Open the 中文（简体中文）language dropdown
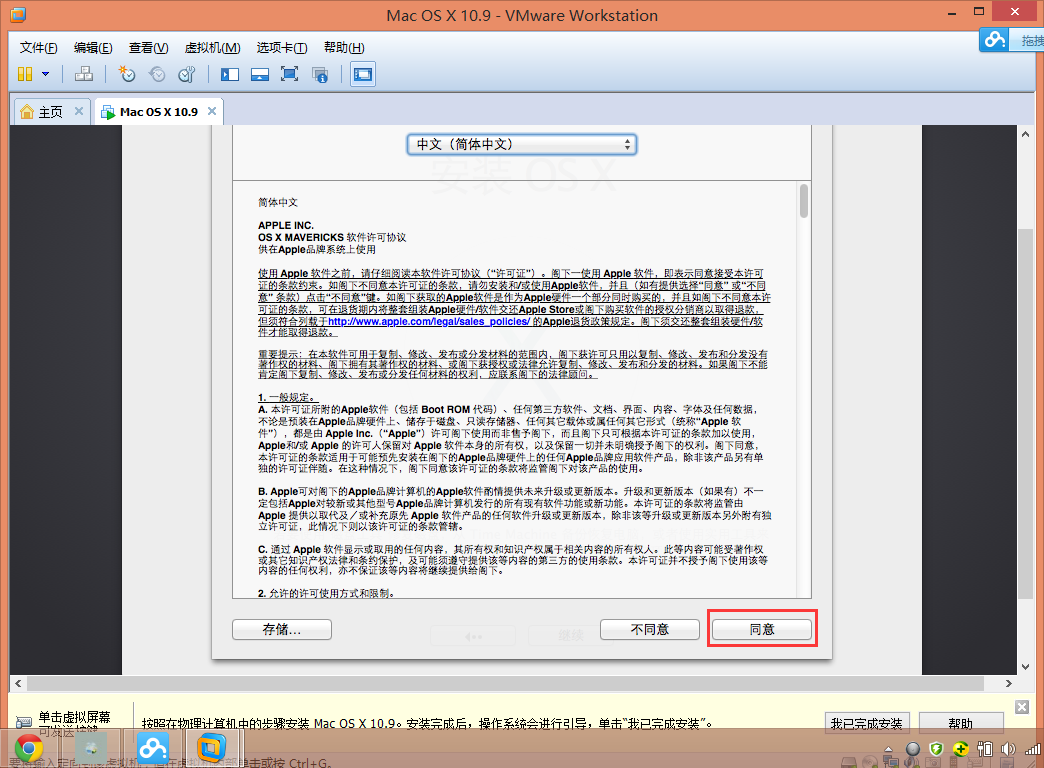This screenshot has height=768, width=1044. click(x=521, y=145)
